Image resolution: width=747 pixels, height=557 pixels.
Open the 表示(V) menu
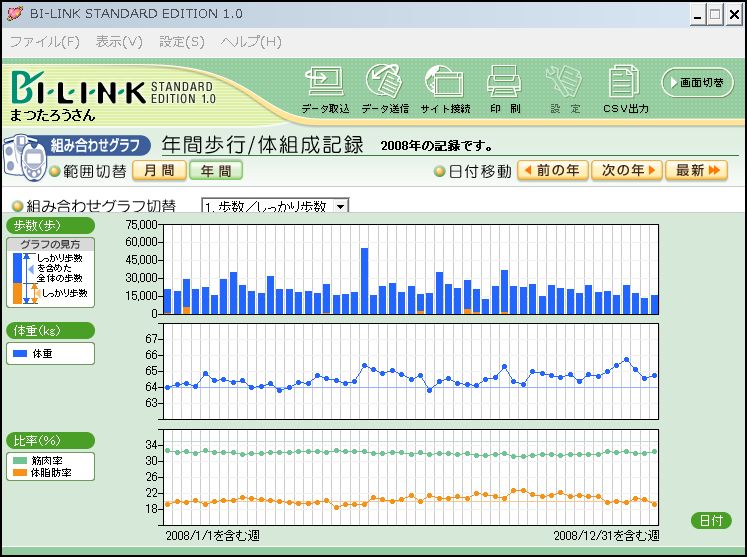tap(119, 42)
